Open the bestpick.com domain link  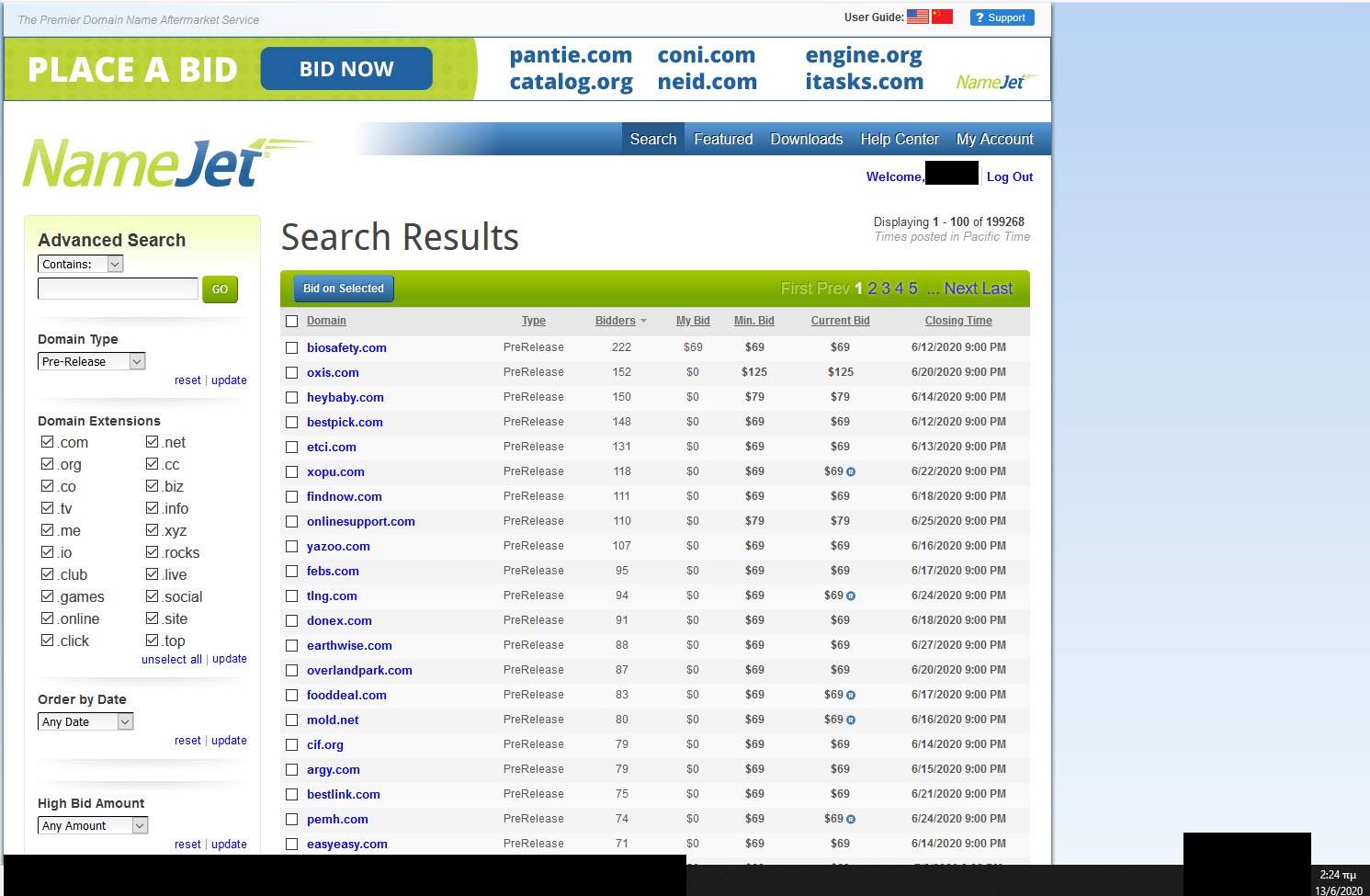tap(345, 422)
